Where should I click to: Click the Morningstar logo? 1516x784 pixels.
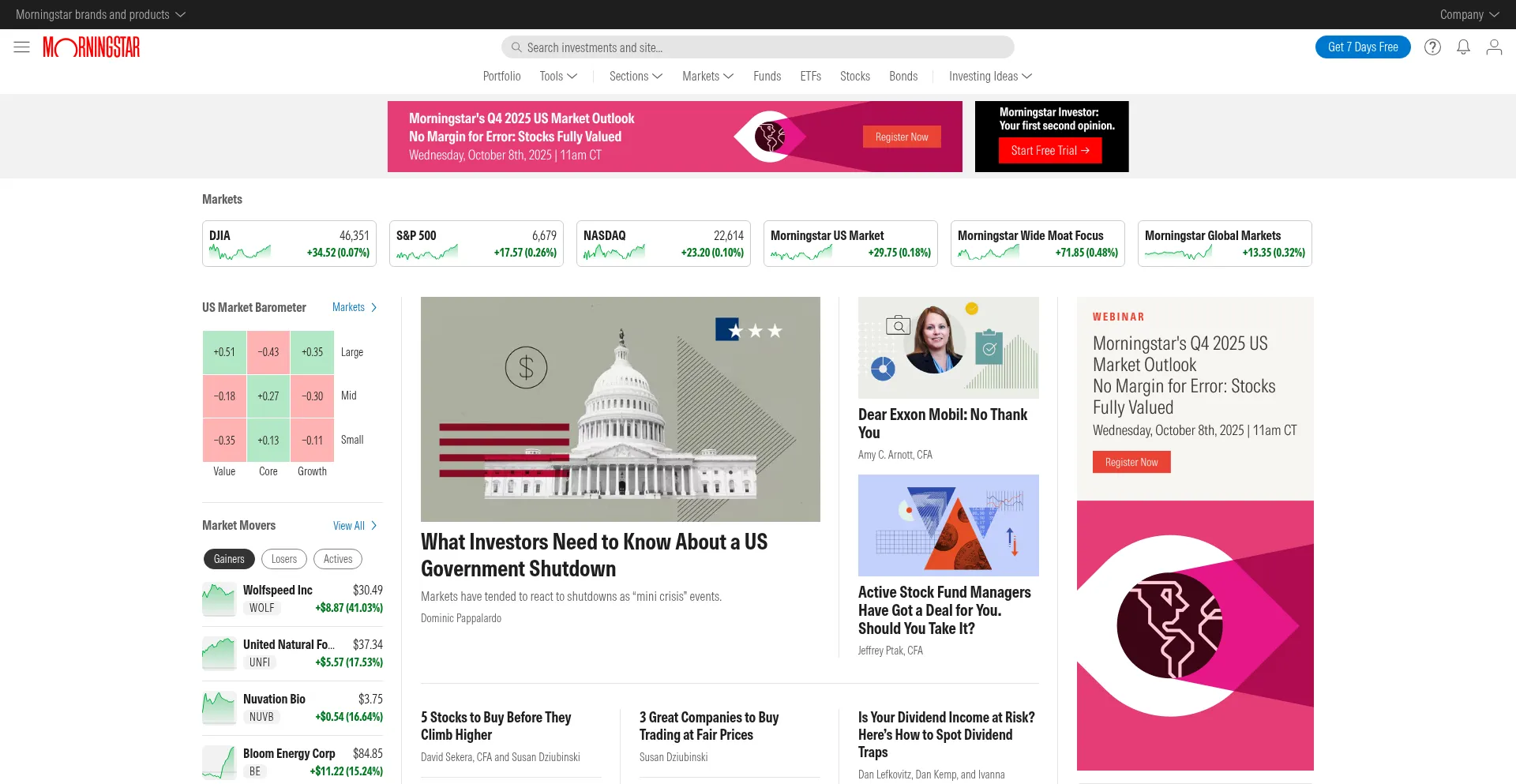(92, 47)
